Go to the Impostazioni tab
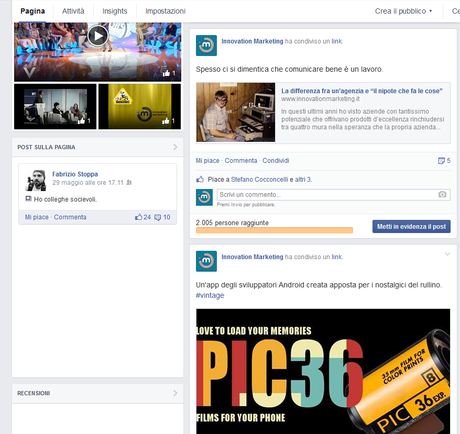Viewport: 460px width, 434px height. 165,11
